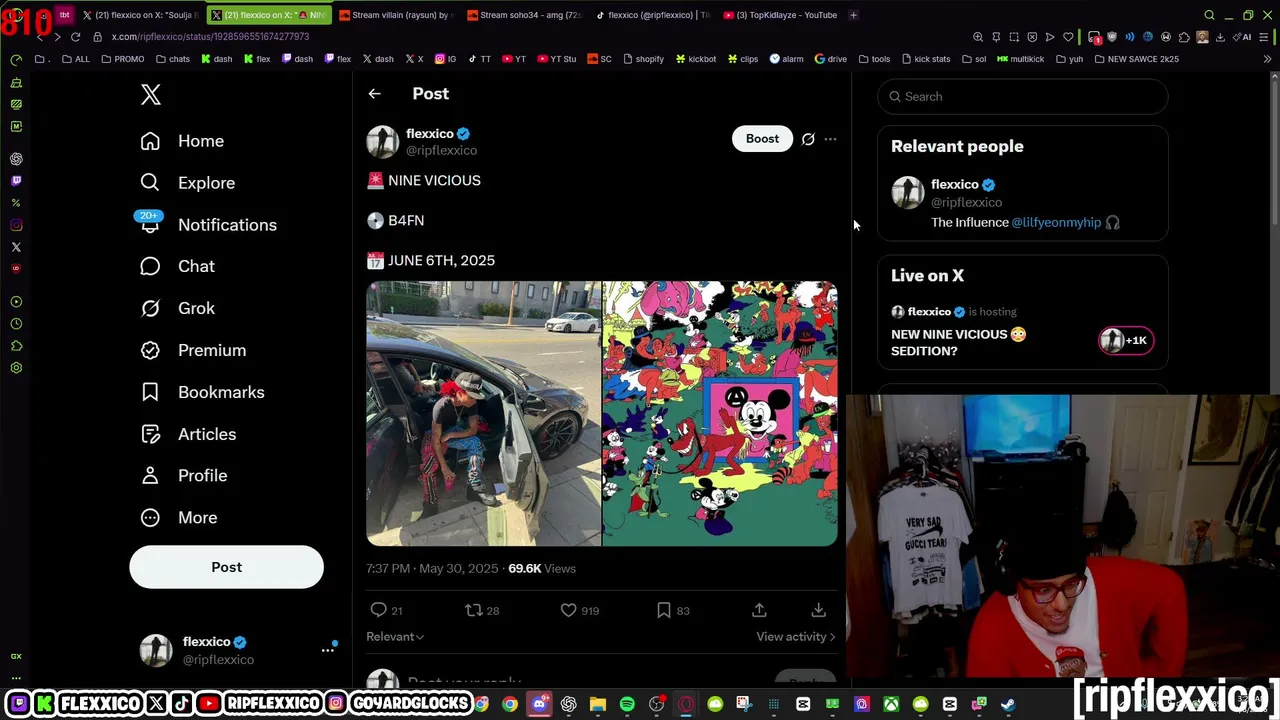Open Articles in the navigation menu

pyautogui.click(x=188, y=434)
